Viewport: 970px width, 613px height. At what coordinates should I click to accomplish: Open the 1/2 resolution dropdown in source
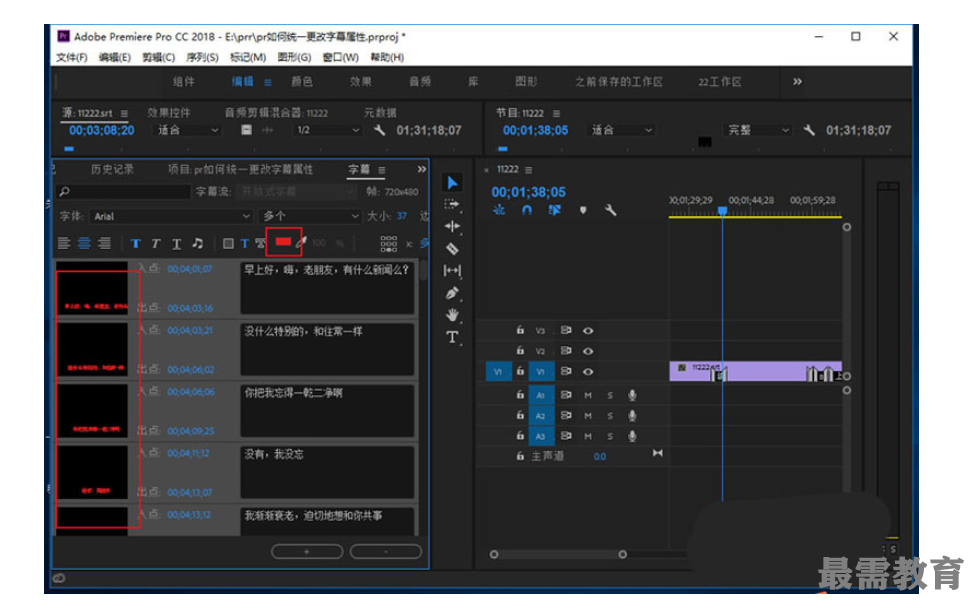(x=326, y=130)
